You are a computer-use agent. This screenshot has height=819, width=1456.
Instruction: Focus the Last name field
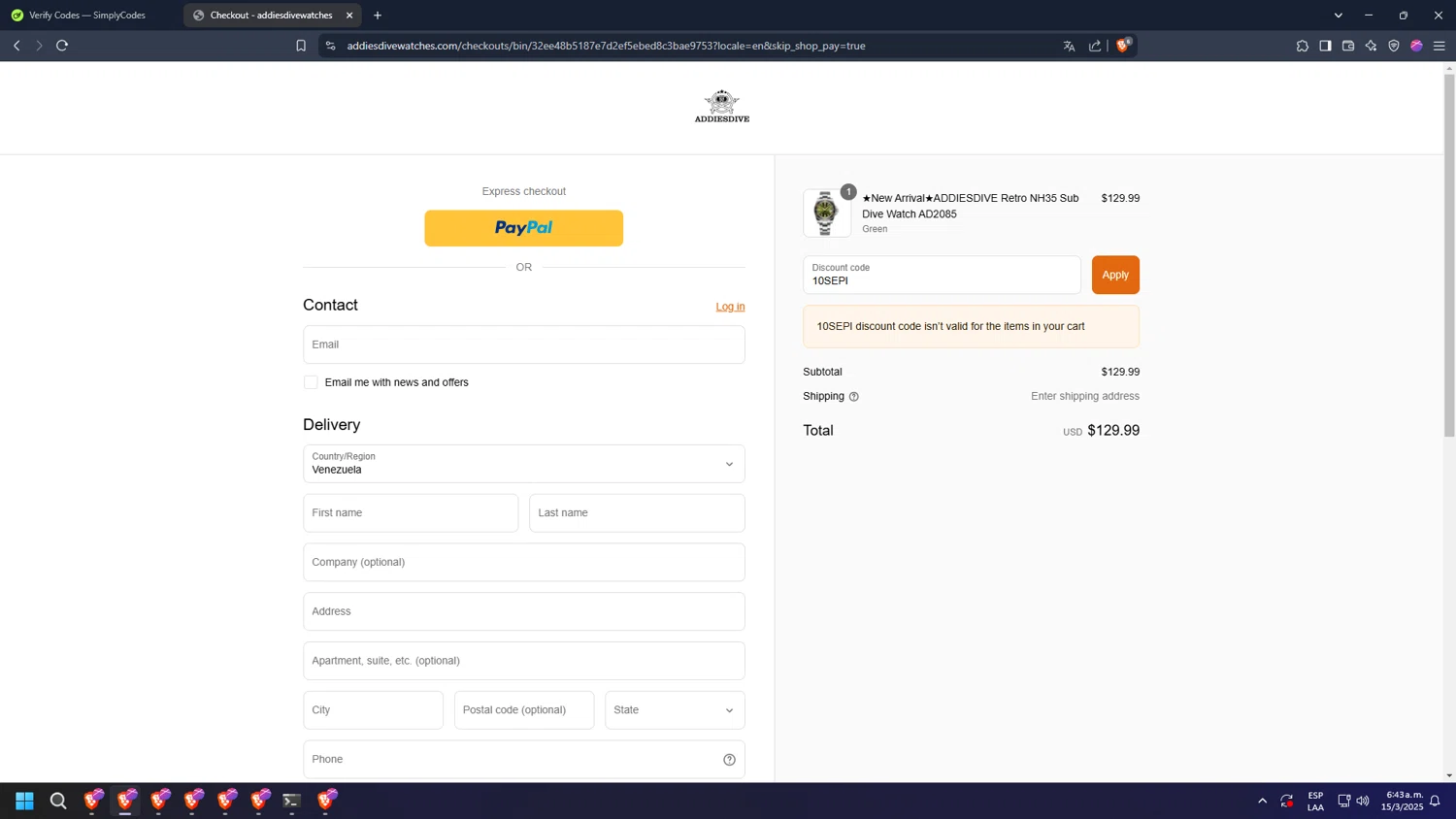(637, 513)
